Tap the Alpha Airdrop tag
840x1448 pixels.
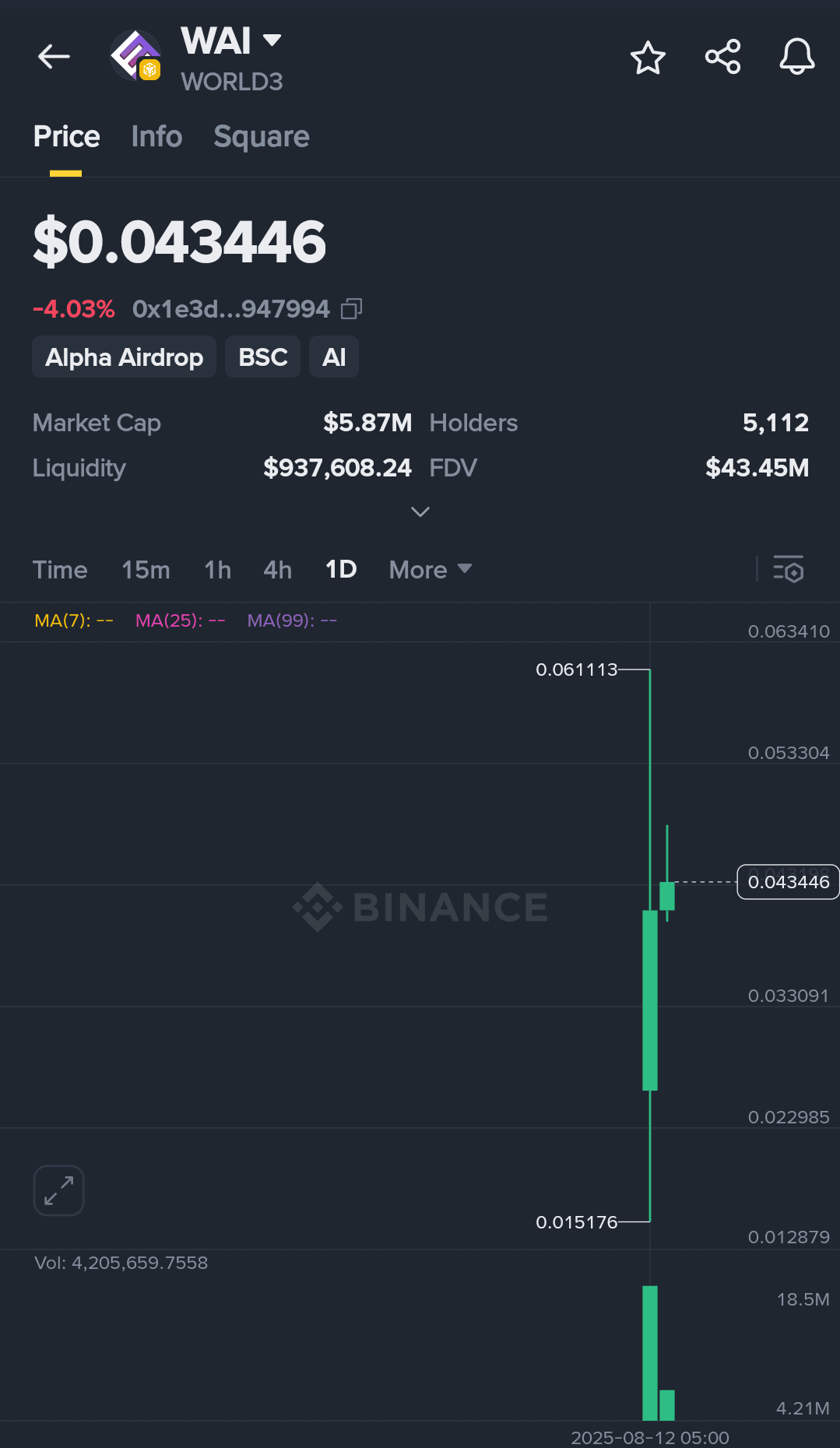coord(124,357)
